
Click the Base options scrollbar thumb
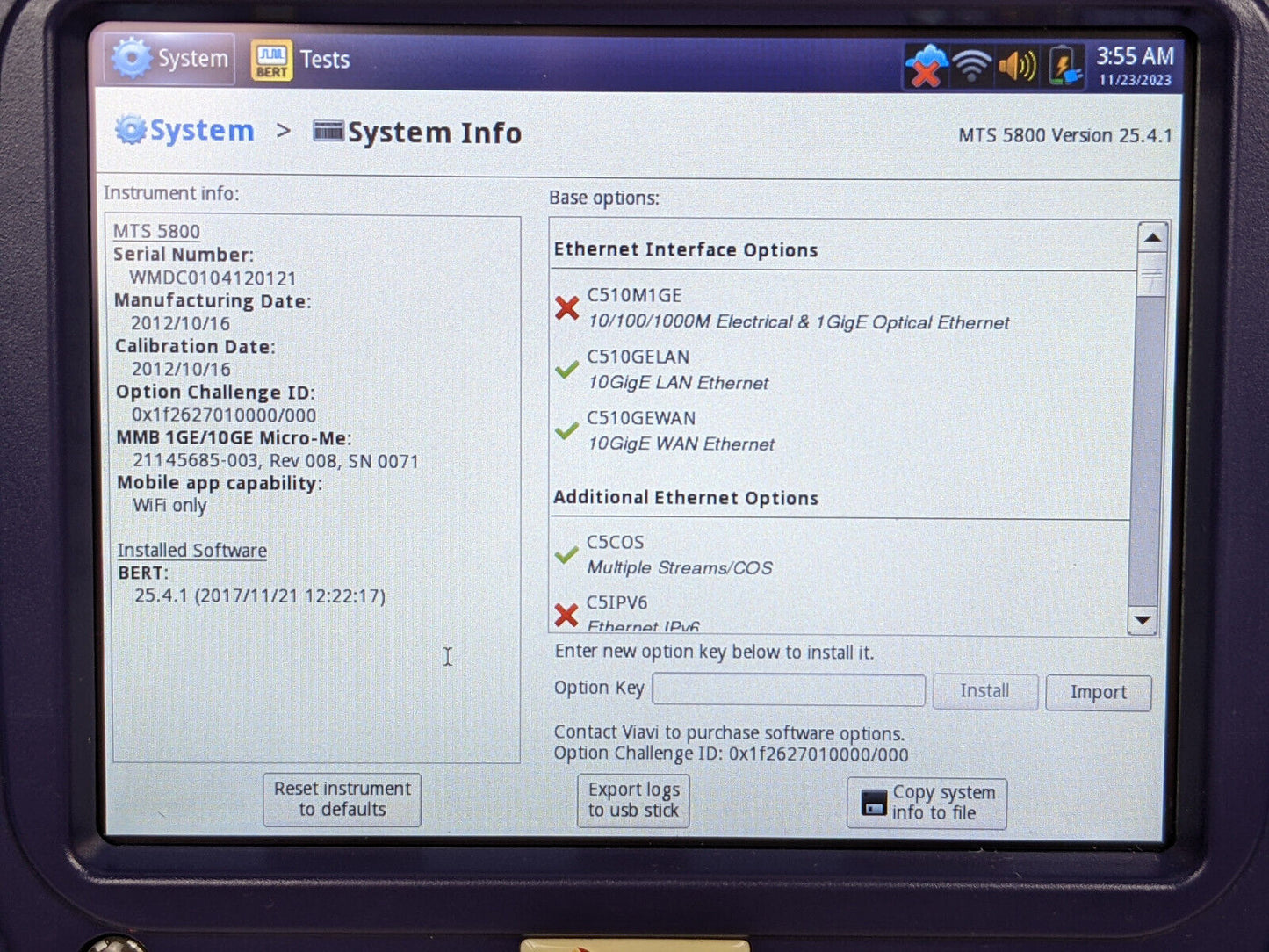[1151, 277]
